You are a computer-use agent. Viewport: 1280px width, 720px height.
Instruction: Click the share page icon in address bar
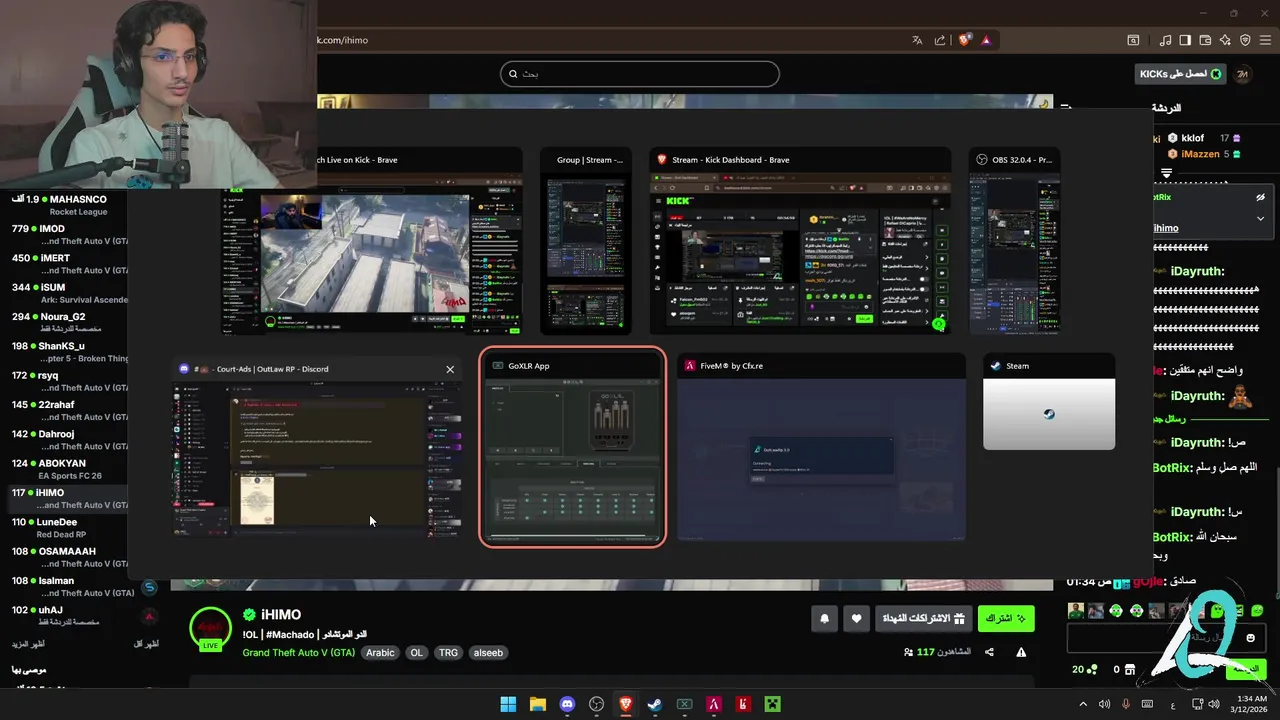coord(940,40)
